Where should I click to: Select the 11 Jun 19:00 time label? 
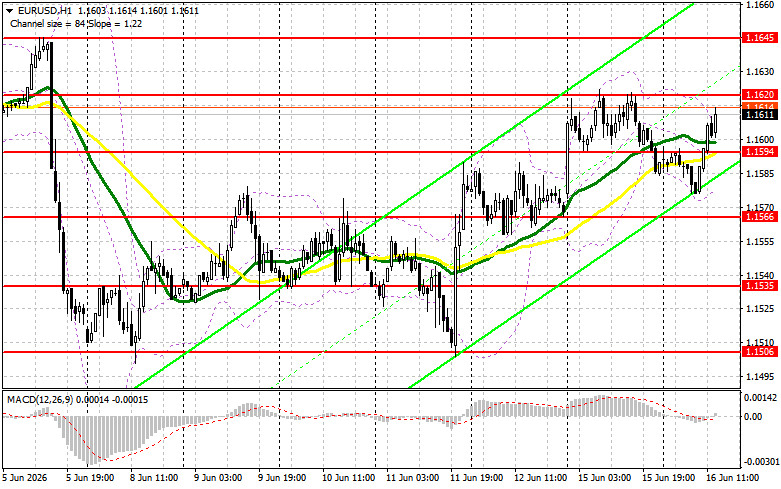coord(477,478)
